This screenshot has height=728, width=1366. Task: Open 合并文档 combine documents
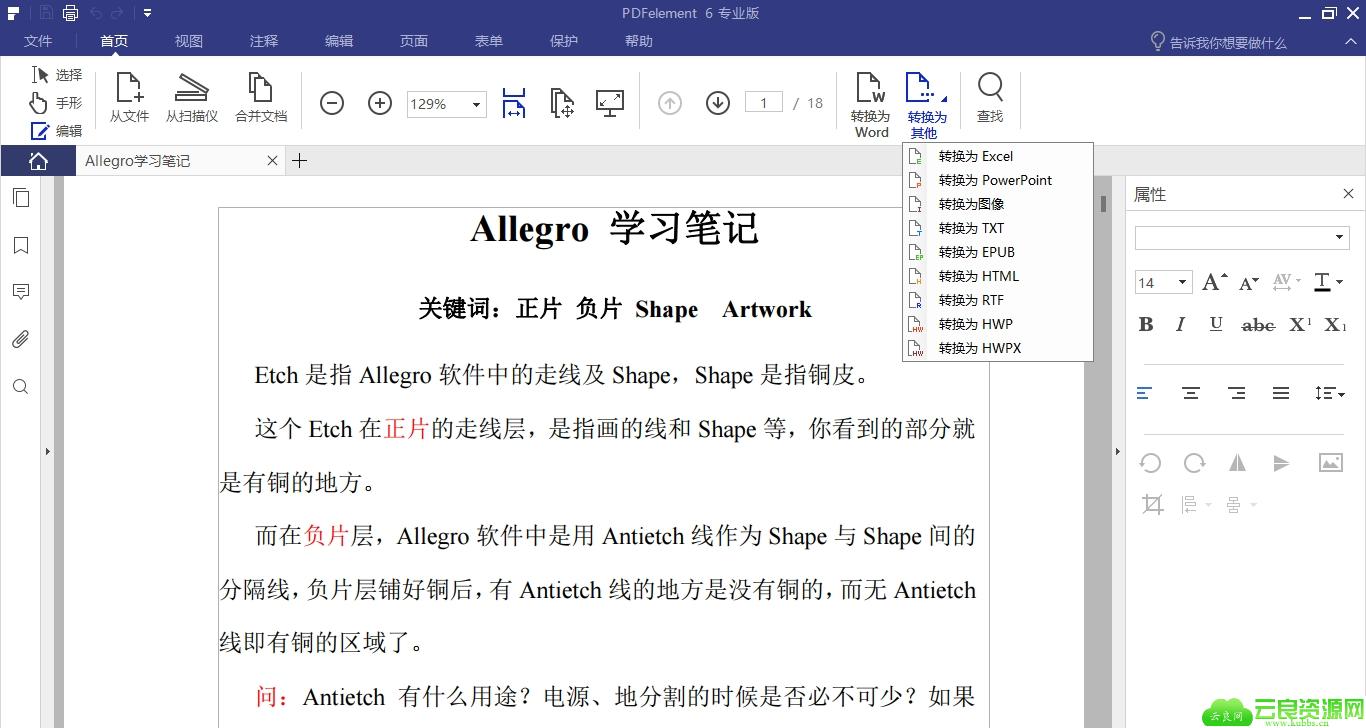tap(261, 98)
